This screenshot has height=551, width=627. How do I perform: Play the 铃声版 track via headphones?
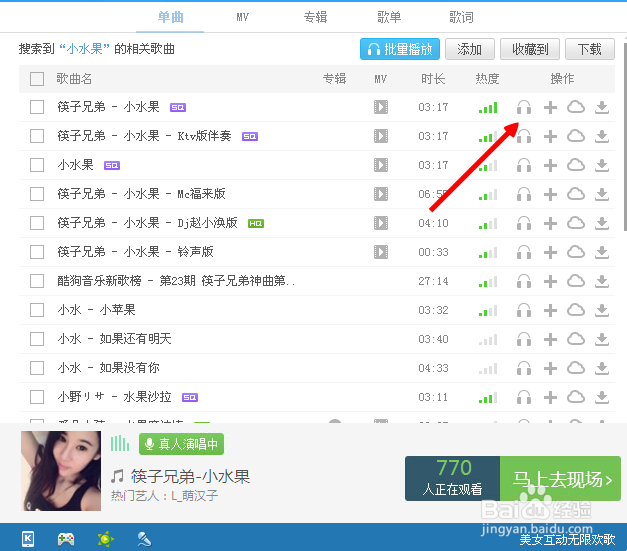(x=524, y=252)
